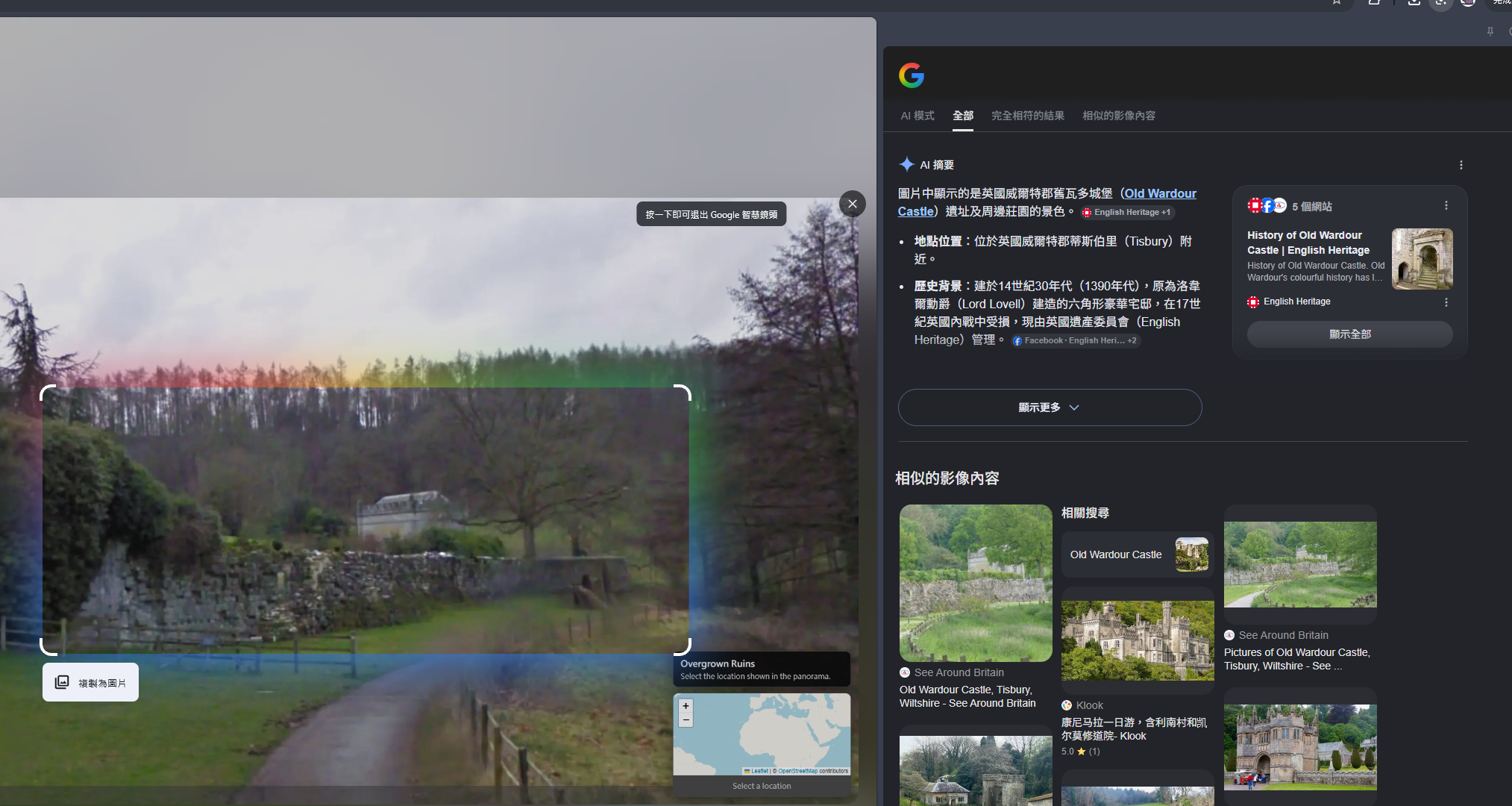The width and height of the screenshot is (1512, 806).
Task: Click the 相關搜尋 heading
Action: 1085,513
